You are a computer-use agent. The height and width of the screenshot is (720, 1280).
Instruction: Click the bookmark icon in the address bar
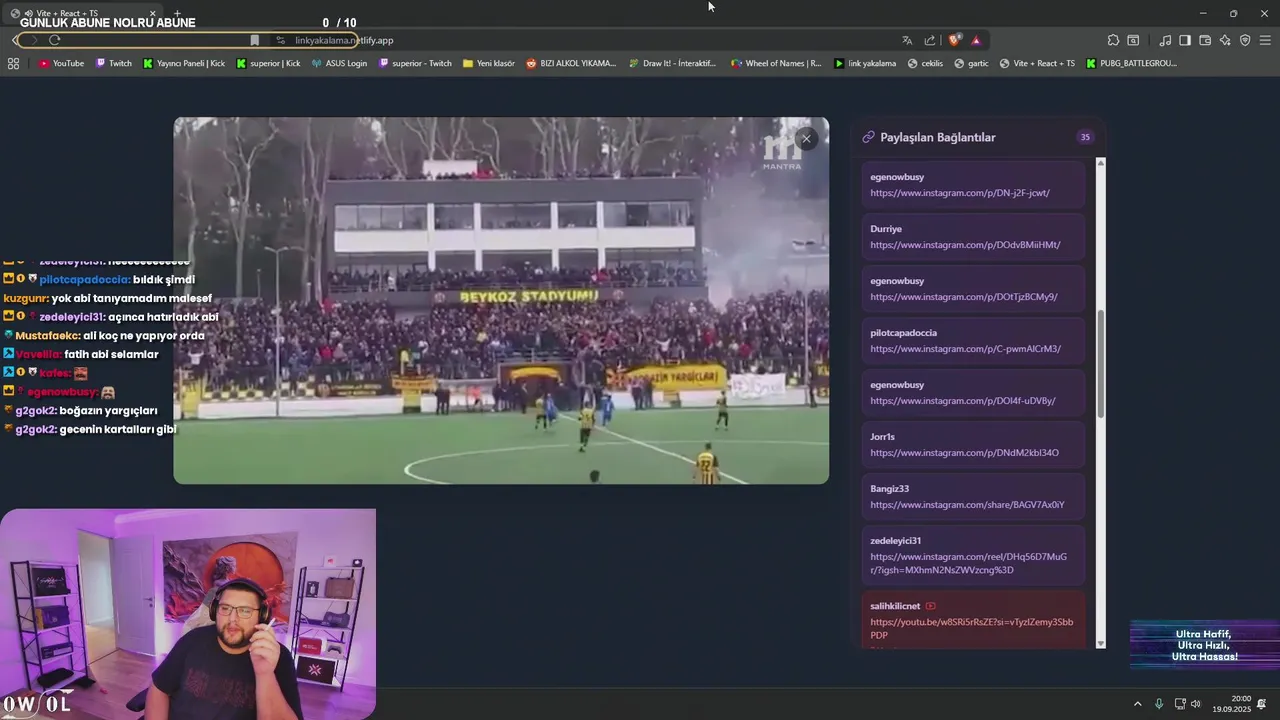pos(255,40)
